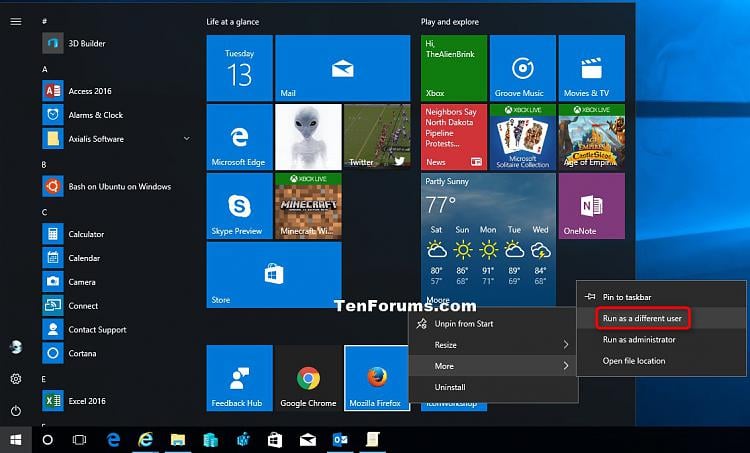This screenshot has width=750, height=453.
Task: Click the letter A section header
Action: tap(44, 69)
